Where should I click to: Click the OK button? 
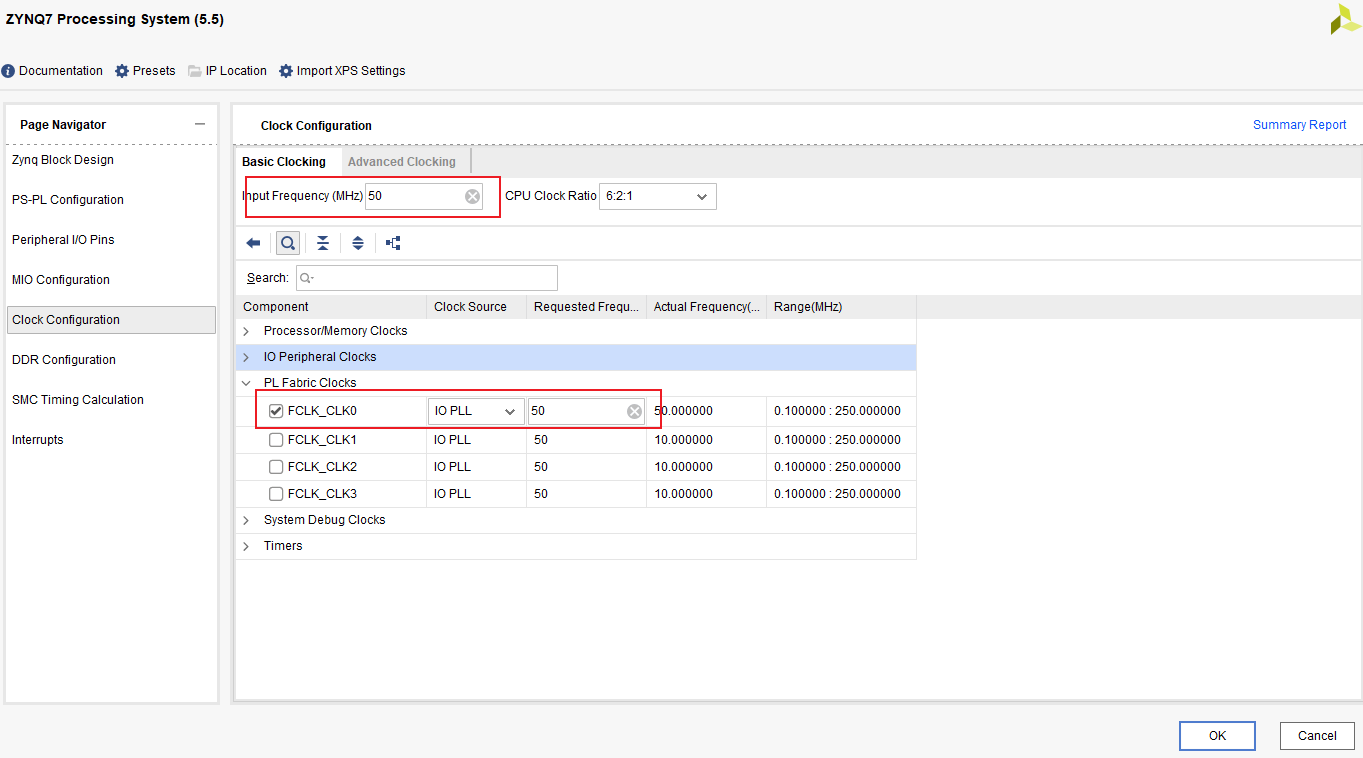pos(1217,736)
